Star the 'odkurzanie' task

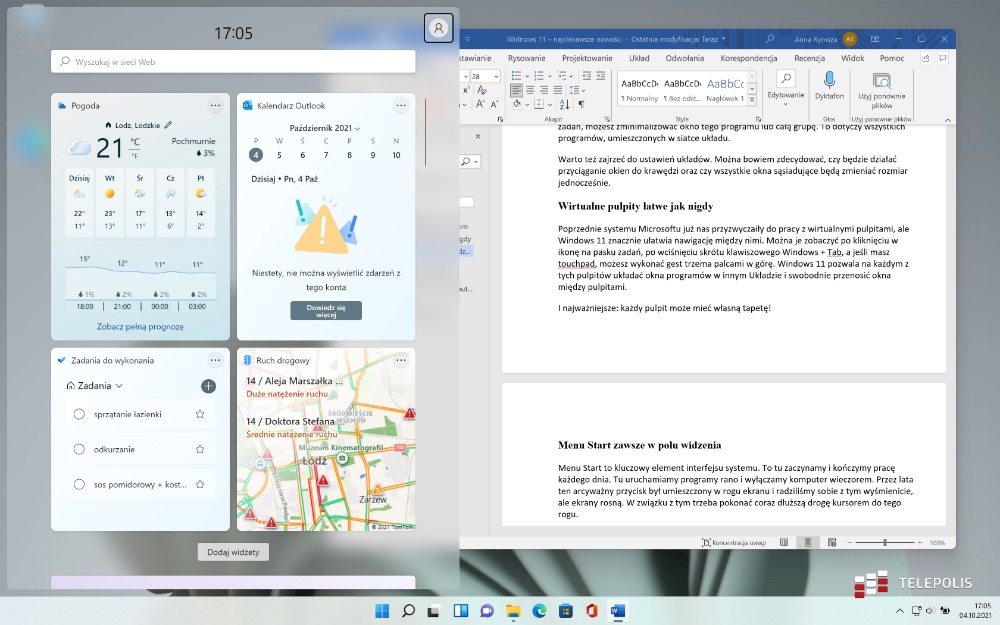[200, 449]
